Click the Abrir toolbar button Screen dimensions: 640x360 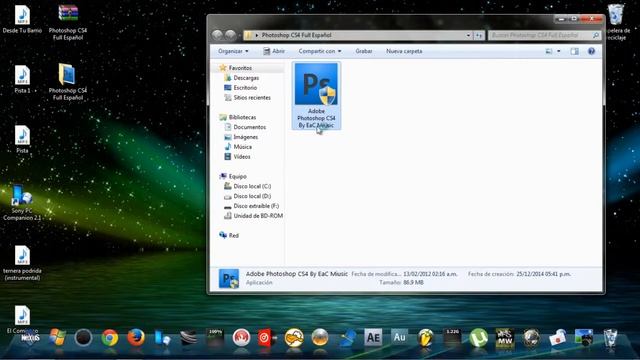pyautogui.click(x=274, y=51)
